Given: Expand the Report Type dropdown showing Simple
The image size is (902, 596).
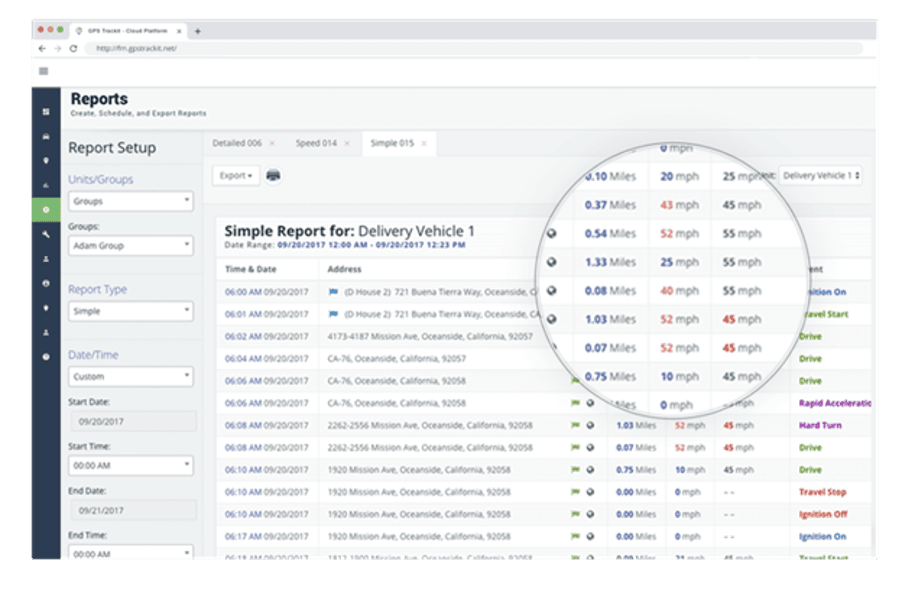Looking at the screenshot, I should [x=131, y=312].
